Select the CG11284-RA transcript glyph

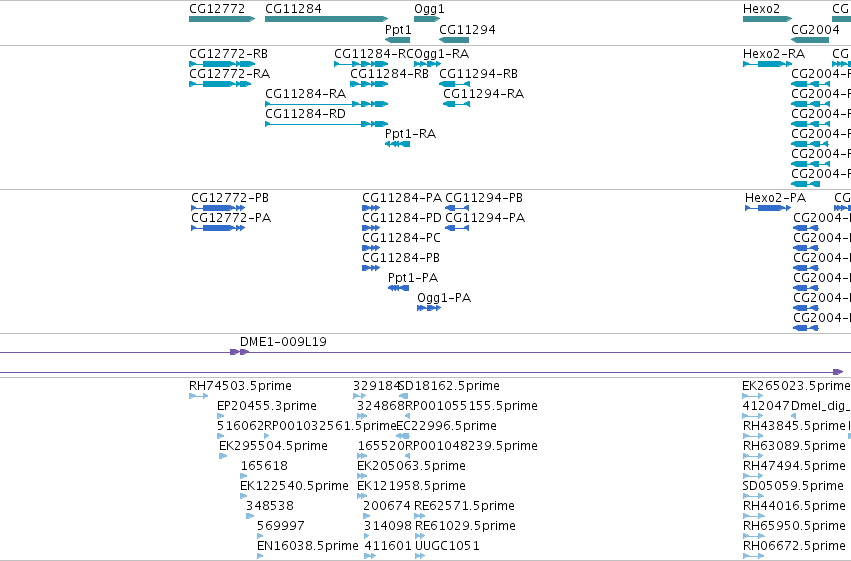click(327, 104)
